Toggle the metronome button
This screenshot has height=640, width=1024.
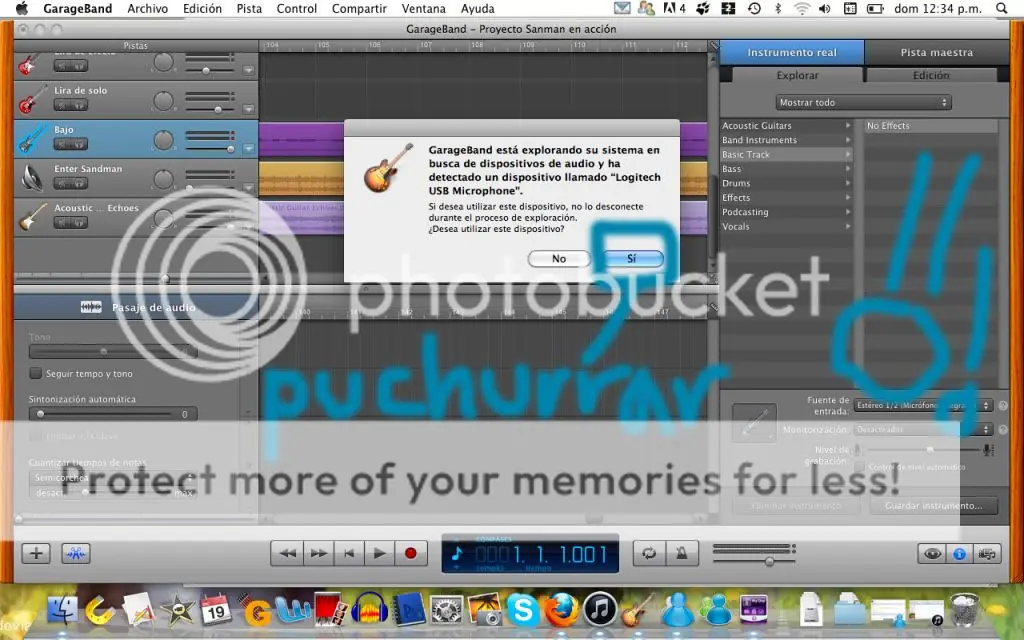[681, 553]
